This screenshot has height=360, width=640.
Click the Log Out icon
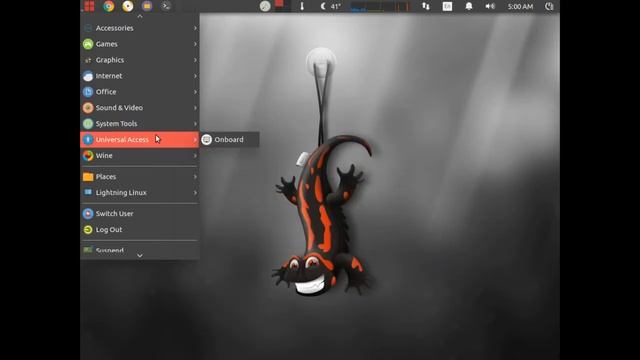(x=88, y=229)
